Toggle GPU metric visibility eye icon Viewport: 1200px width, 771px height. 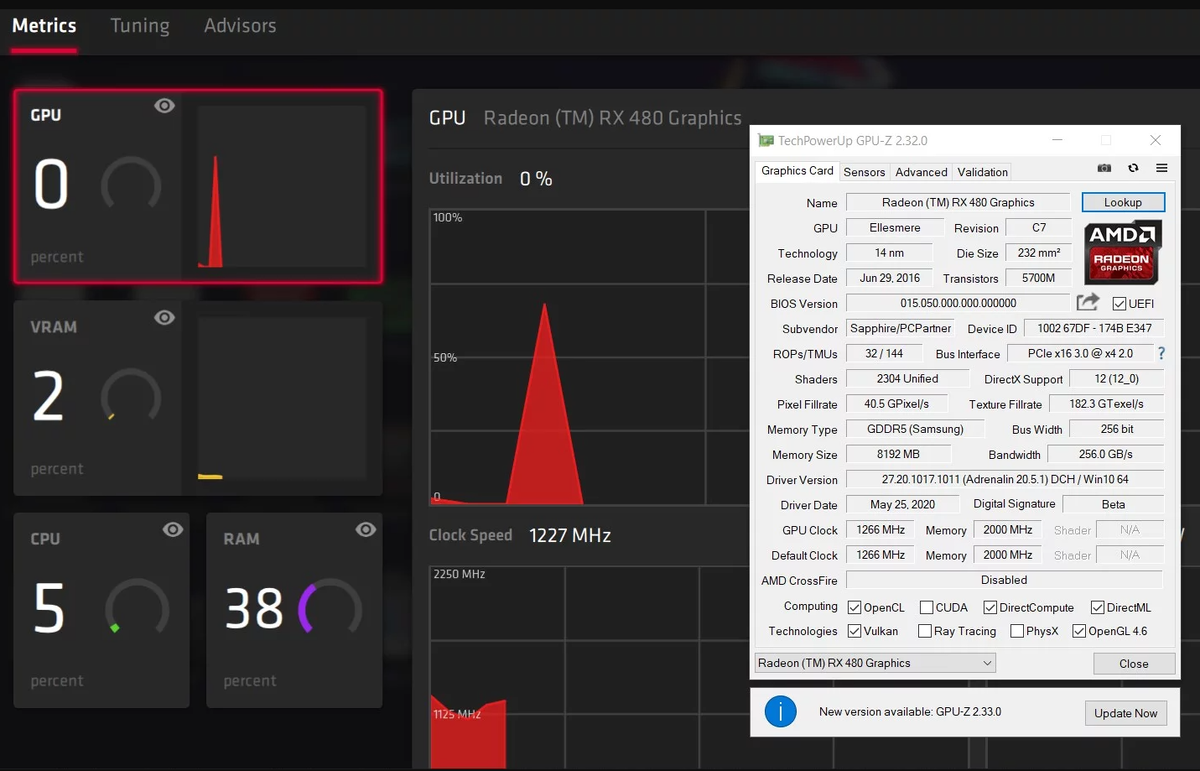pos(165,106)
